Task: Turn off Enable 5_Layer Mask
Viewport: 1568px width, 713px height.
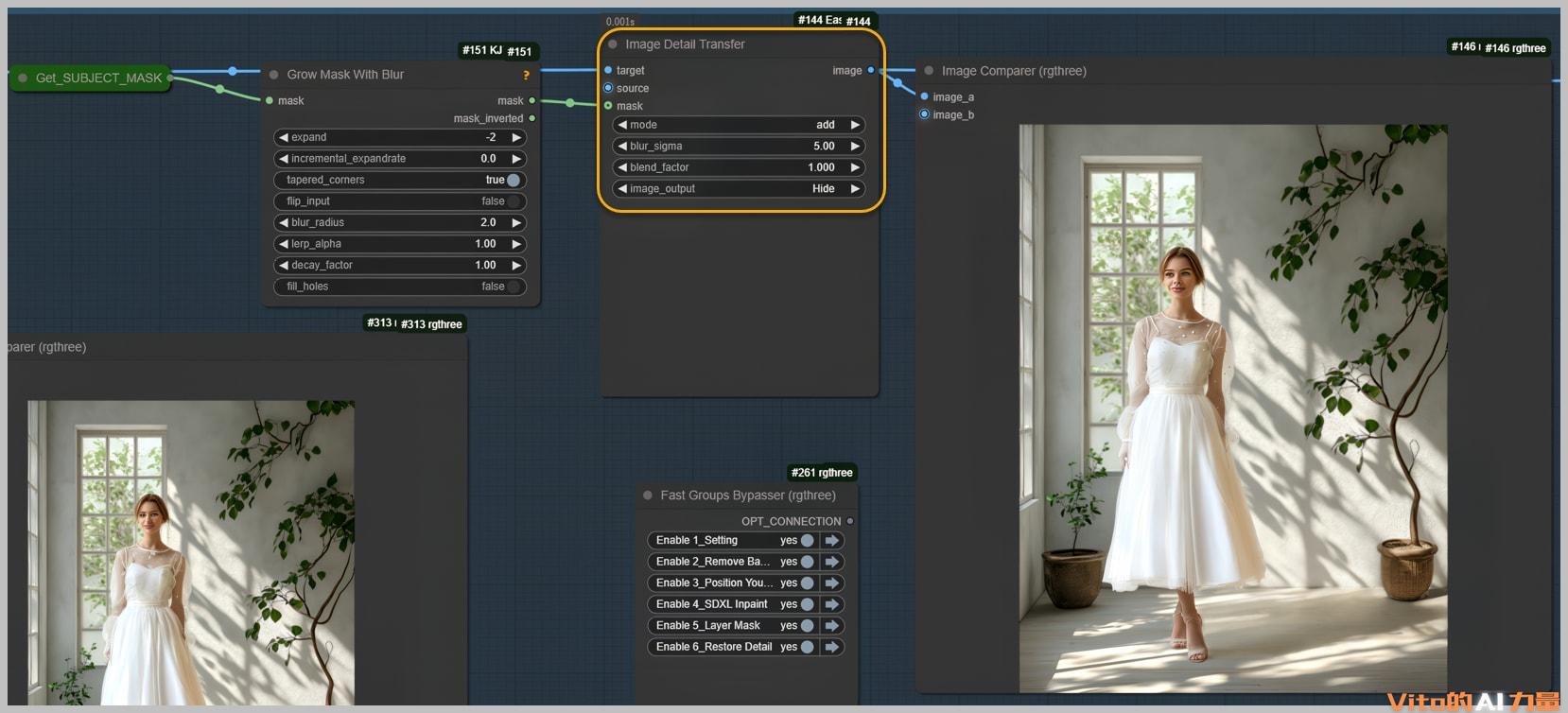Action: (x=808, y=626)
